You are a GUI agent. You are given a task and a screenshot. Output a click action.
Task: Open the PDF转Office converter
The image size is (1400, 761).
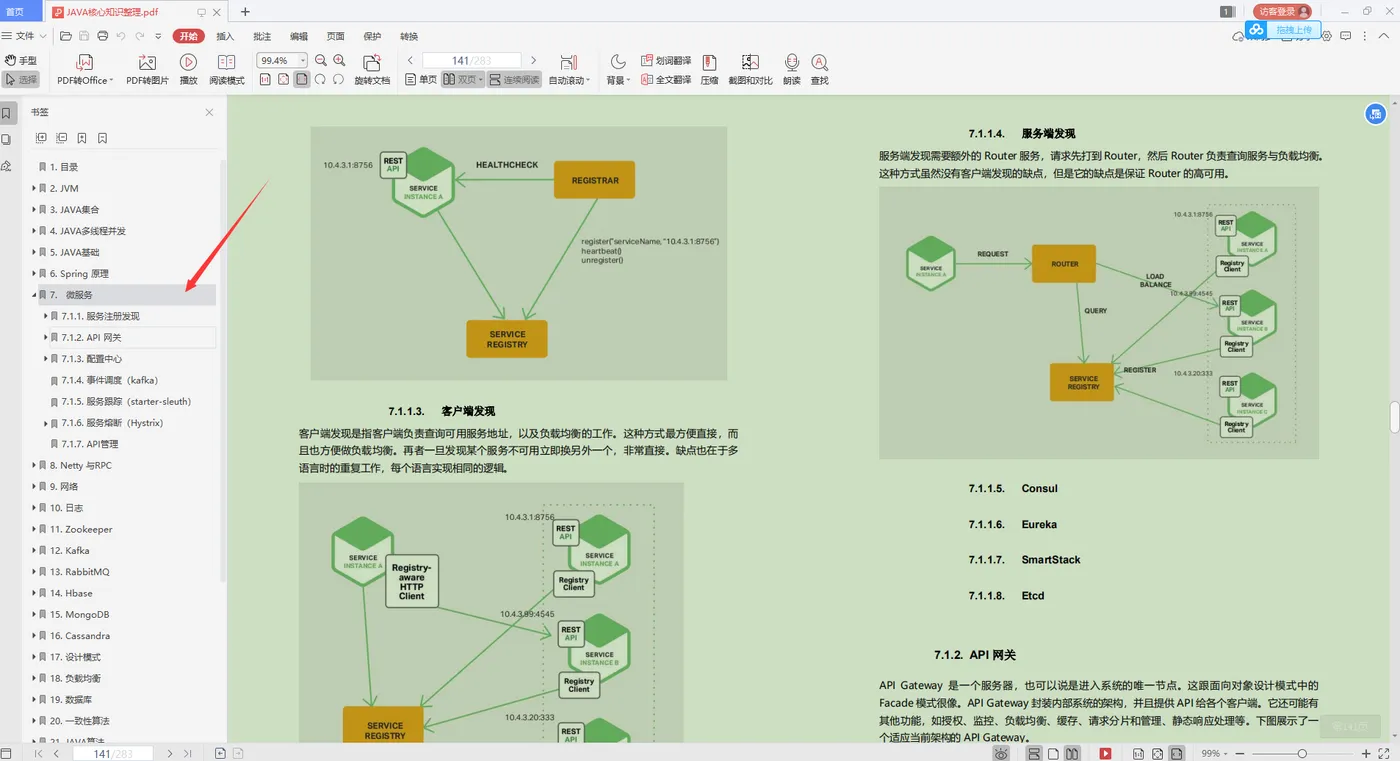(x=85, y=69)
